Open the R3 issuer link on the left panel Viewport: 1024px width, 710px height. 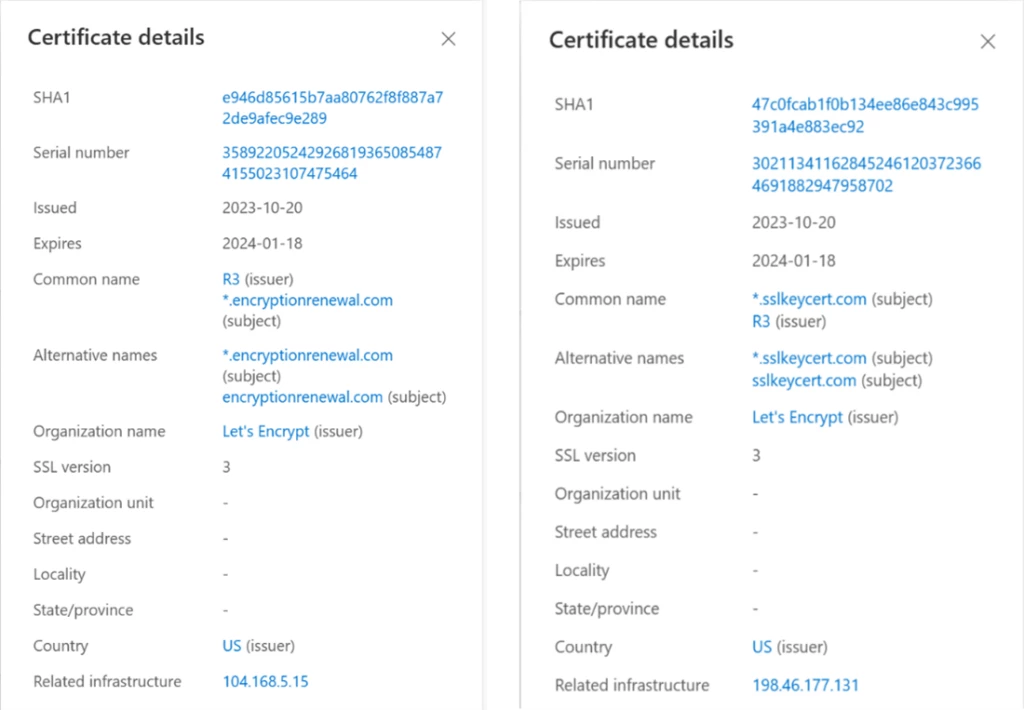click(229, 279)
